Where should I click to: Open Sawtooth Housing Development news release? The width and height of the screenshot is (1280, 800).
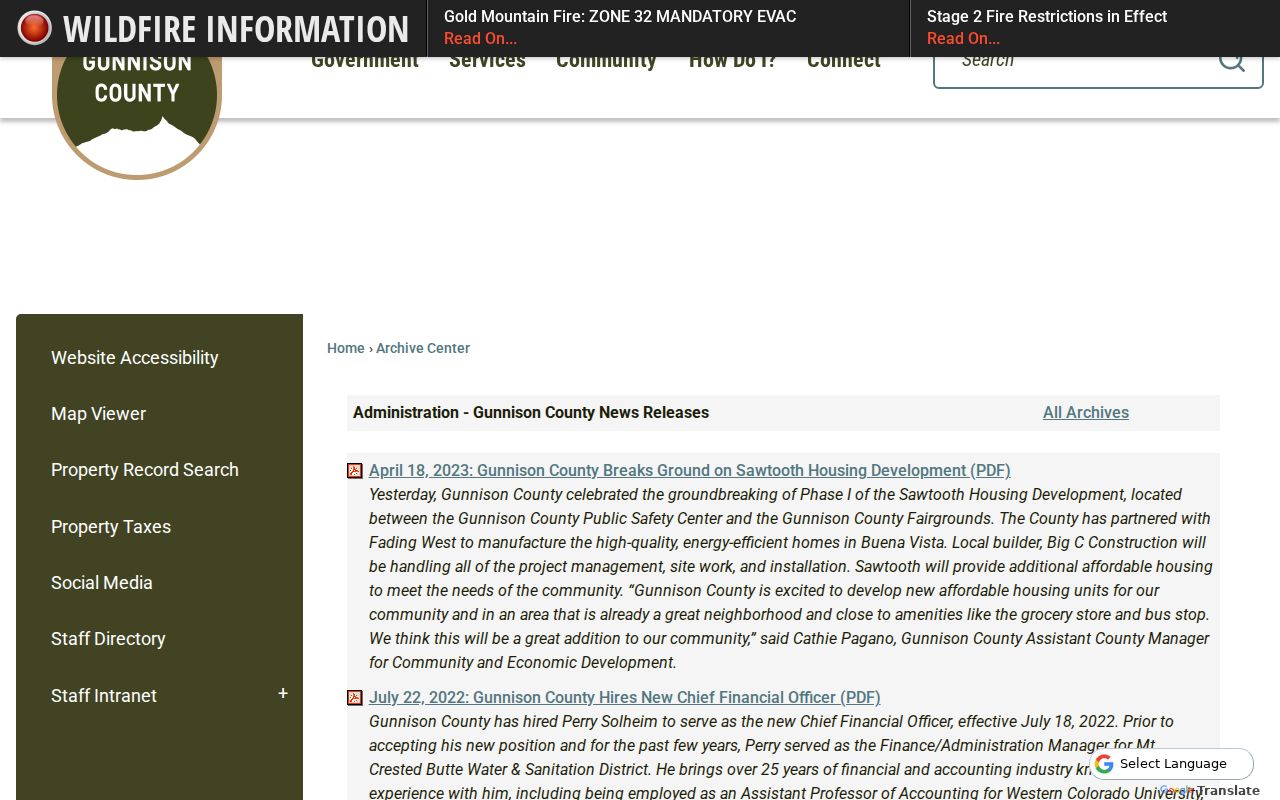[690, 471]
